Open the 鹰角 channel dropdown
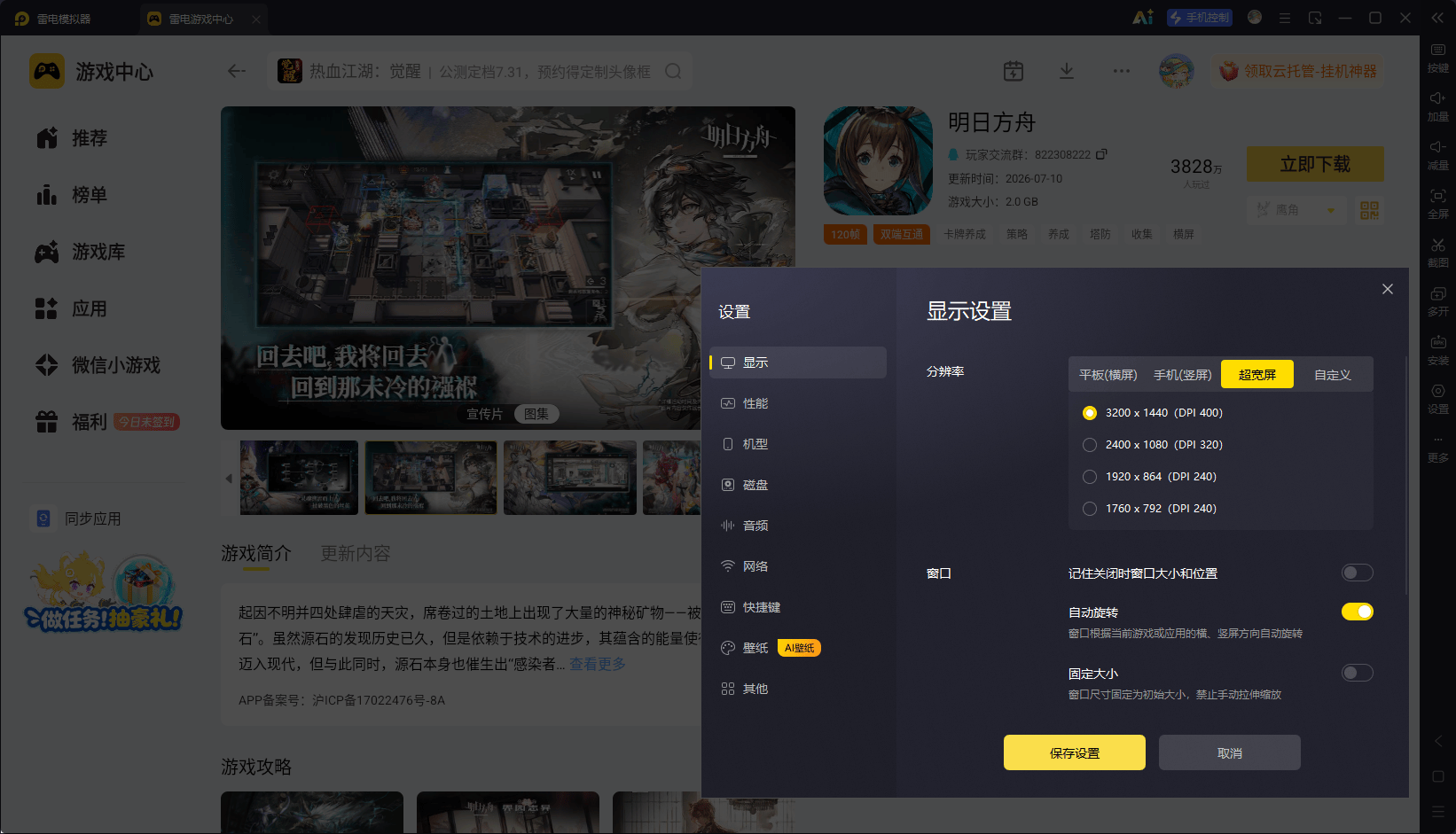 [1296, 210]
